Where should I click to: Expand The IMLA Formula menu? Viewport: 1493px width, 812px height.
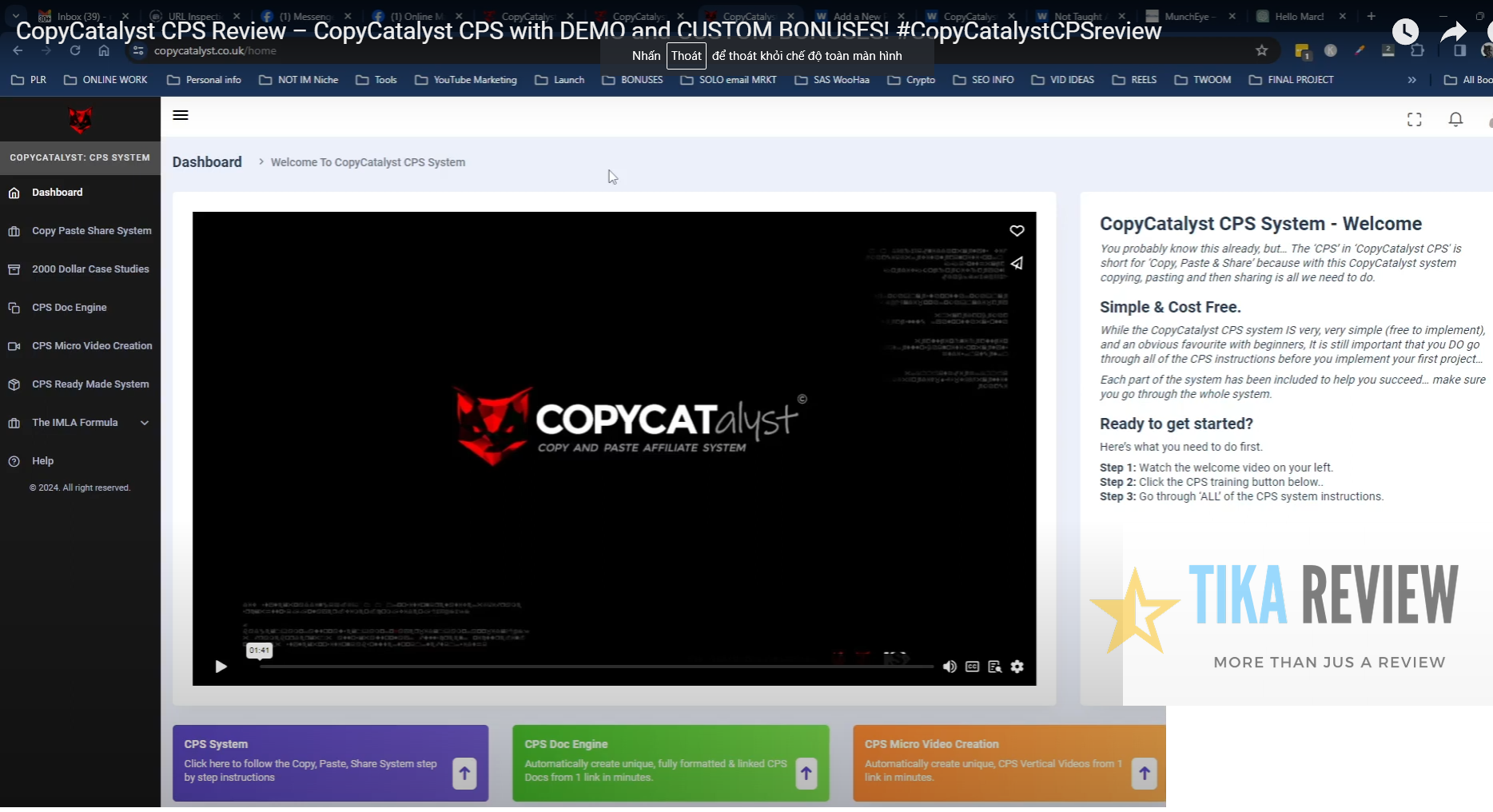pyautogui.click(x=74, y=423)
